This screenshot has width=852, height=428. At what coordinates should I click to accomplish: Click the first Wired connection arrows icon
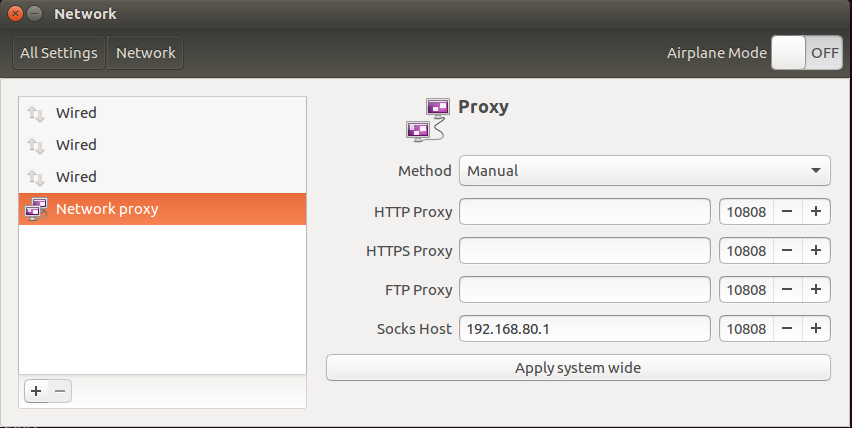pyautogui.click(x=36, y=114)
